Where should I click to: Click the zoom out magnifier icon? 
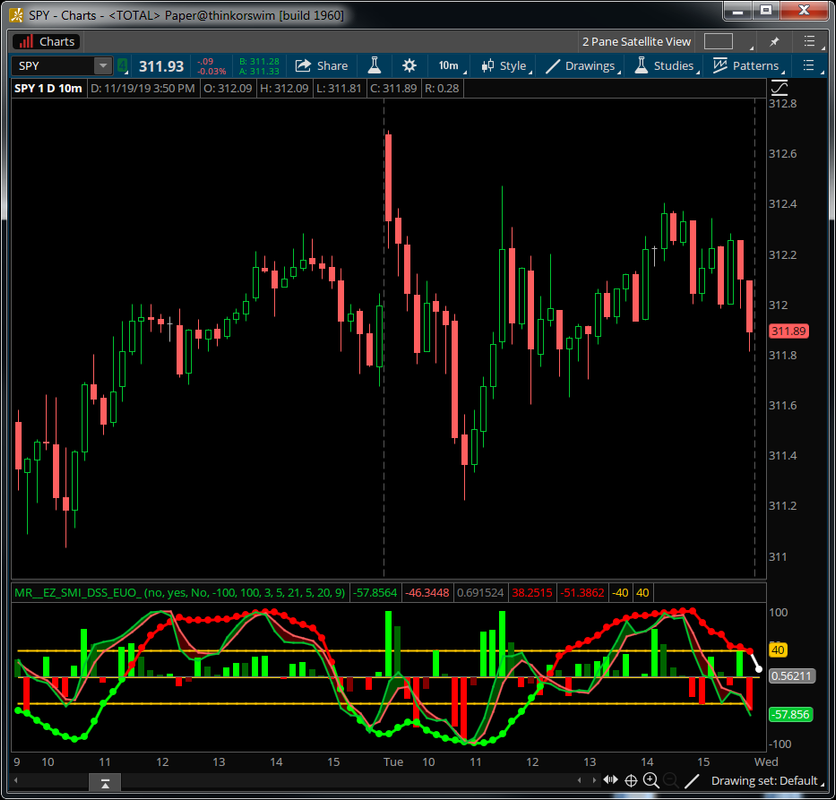click(671, 781)
